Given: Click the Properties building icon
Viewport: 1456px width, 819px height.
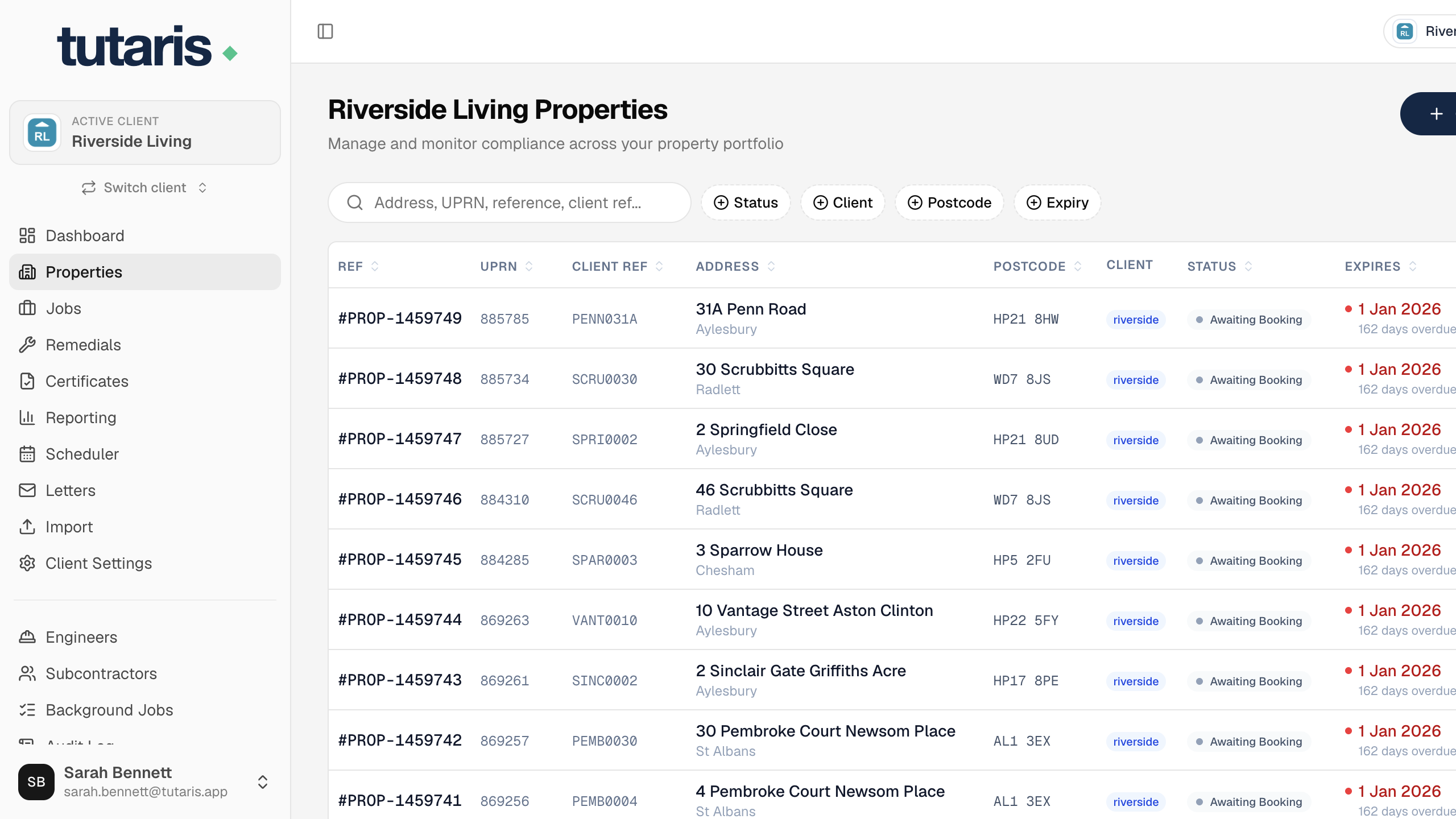Looking at the screenshot, I should 27,272.
